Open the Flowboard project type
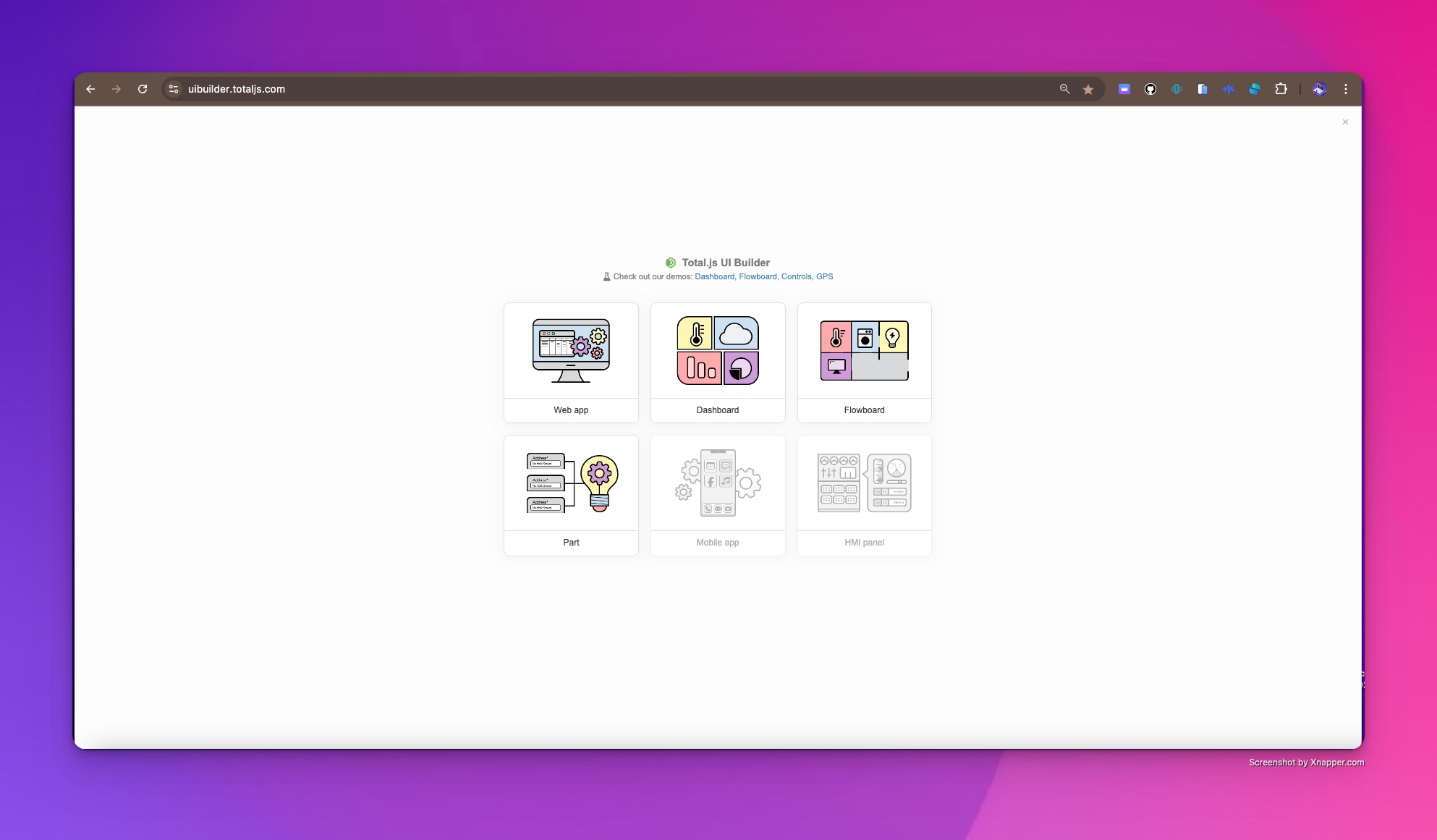The image size is (1437, 840). point(864,362)
